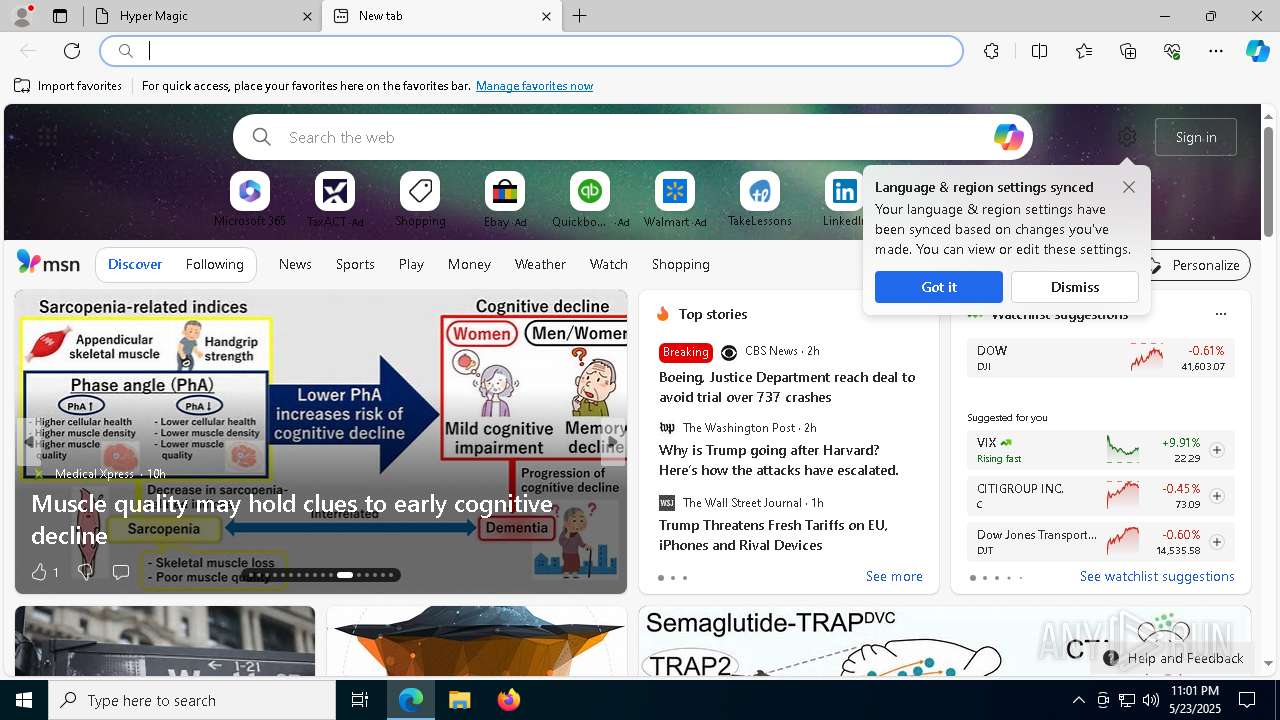Open Trump Threatens Fresh Tariffs story
The image size is (1280, 720).
[x=773, y=535]
